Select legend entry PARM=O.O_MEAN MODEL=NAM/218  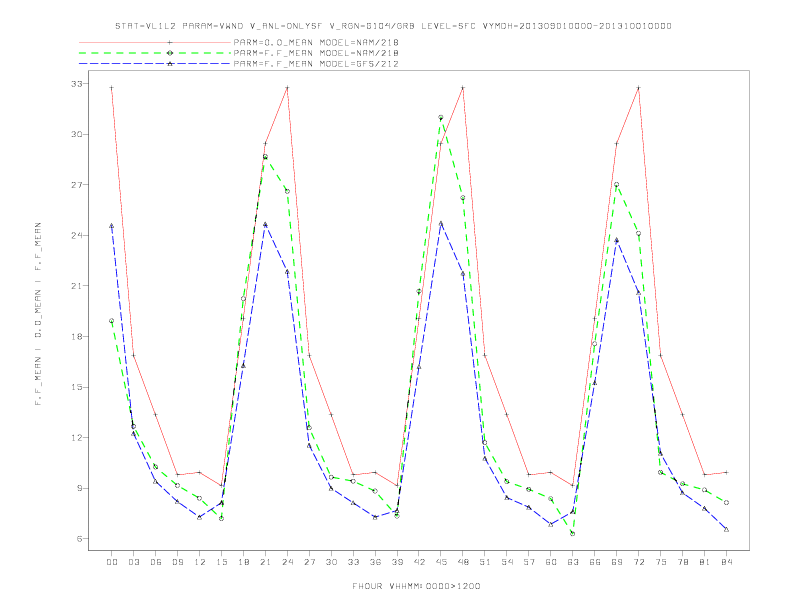point(316,42)
